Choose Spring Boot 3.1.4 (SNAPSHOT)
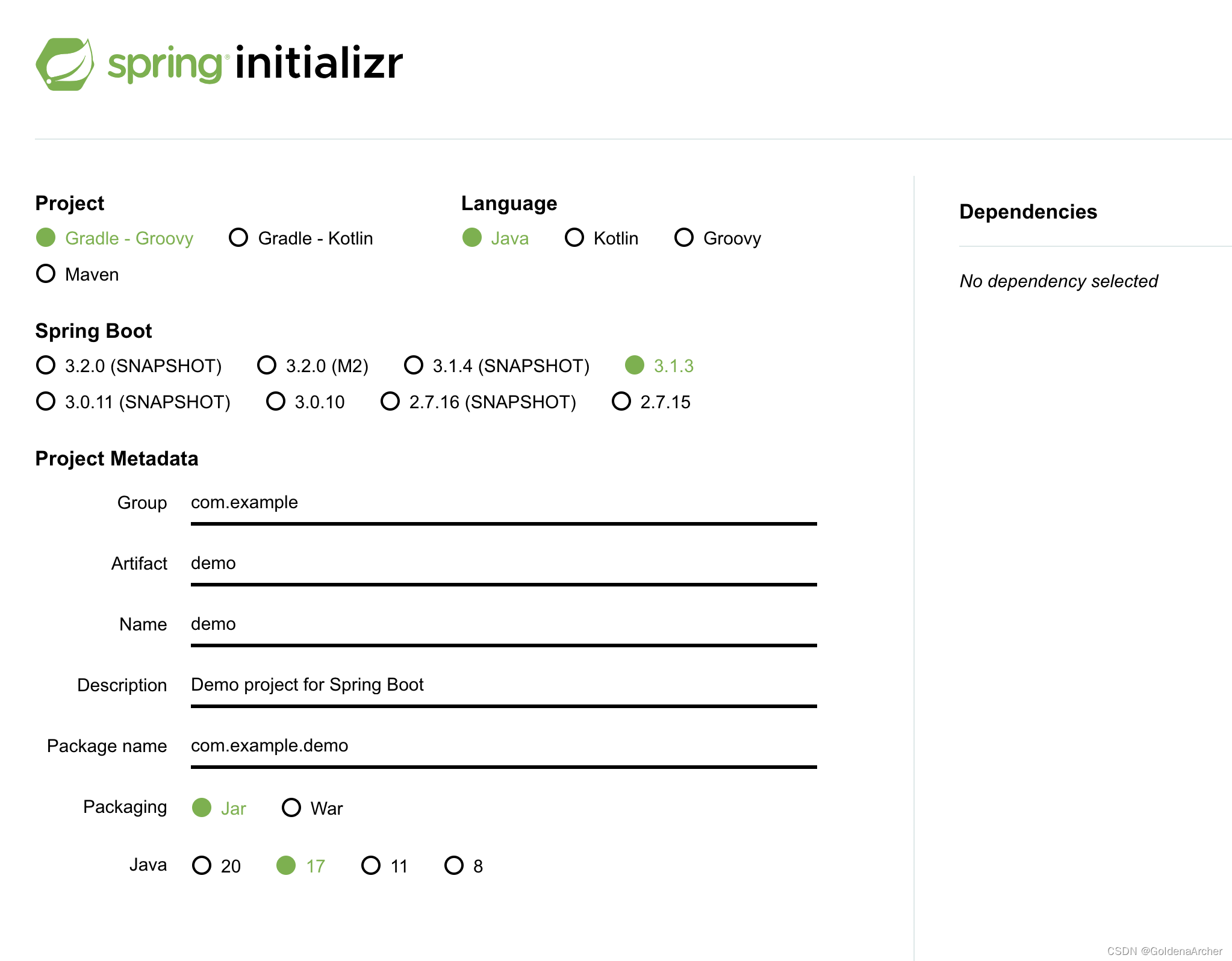1232x961 pixels. [497, 365]
